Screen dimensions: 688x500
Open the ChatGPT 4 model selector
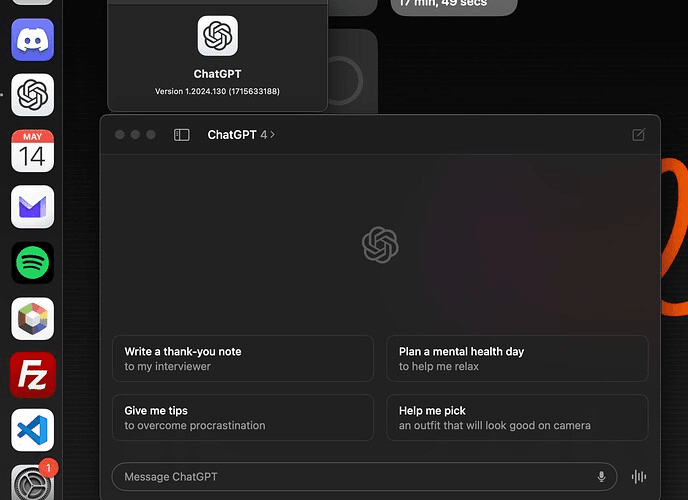(241, 135)
